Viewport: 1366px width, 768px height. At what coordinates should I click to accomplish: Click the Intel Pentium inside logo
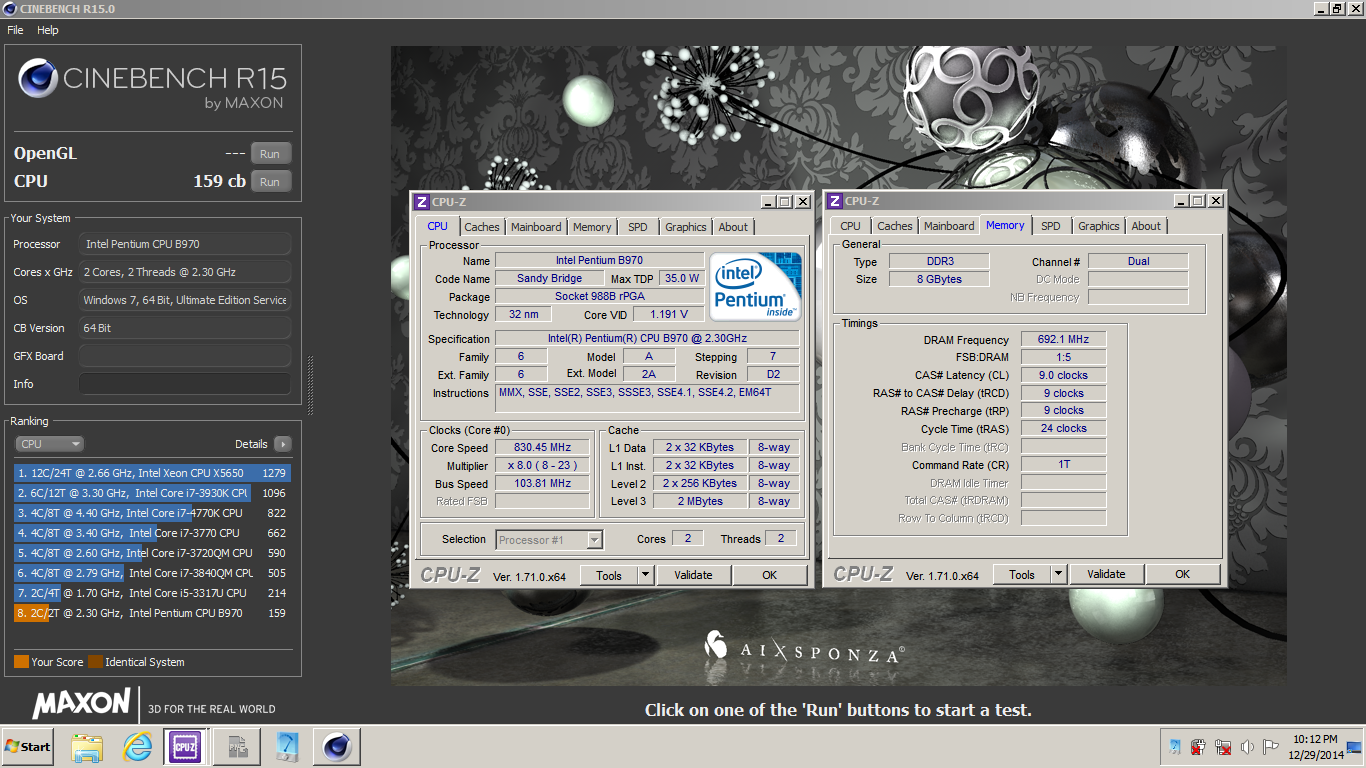pyautogui.click(x=755, y=286)
